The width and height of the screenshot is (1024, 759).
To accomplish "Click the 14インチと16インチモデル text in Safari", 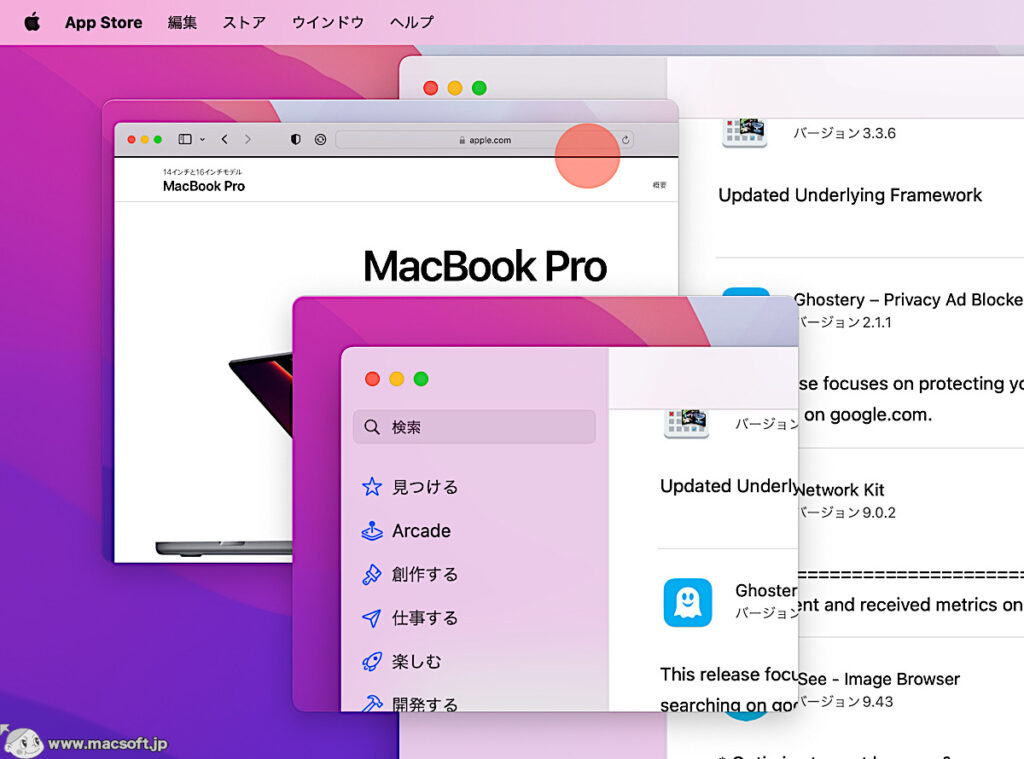I will pyautogui.click(x=202, y=172).
